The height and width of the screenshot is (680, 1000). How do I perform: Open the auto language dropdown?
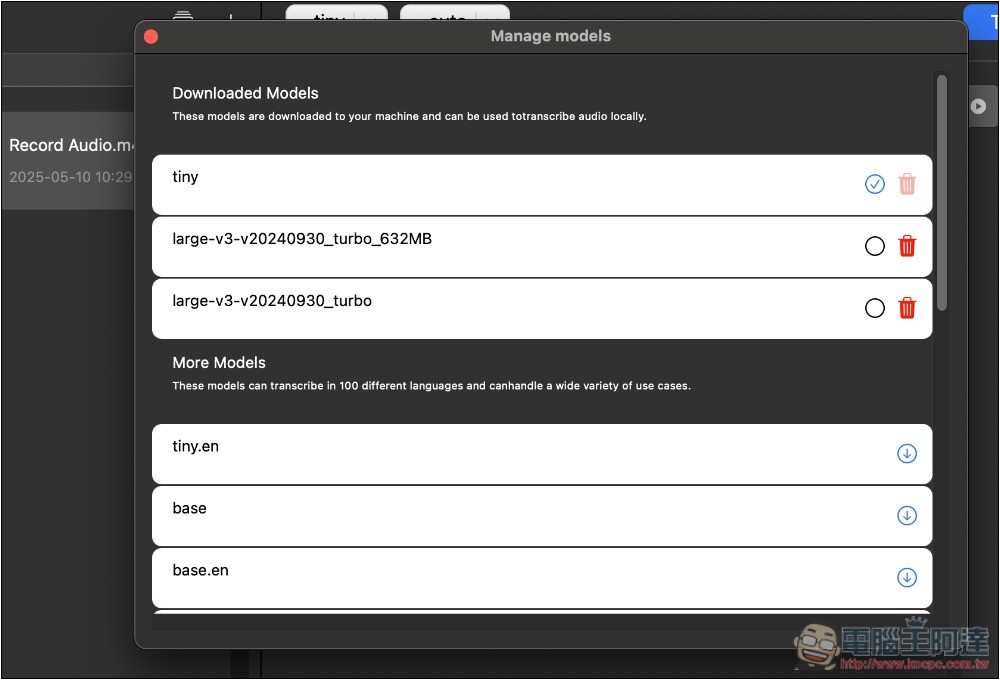(454, 14)
